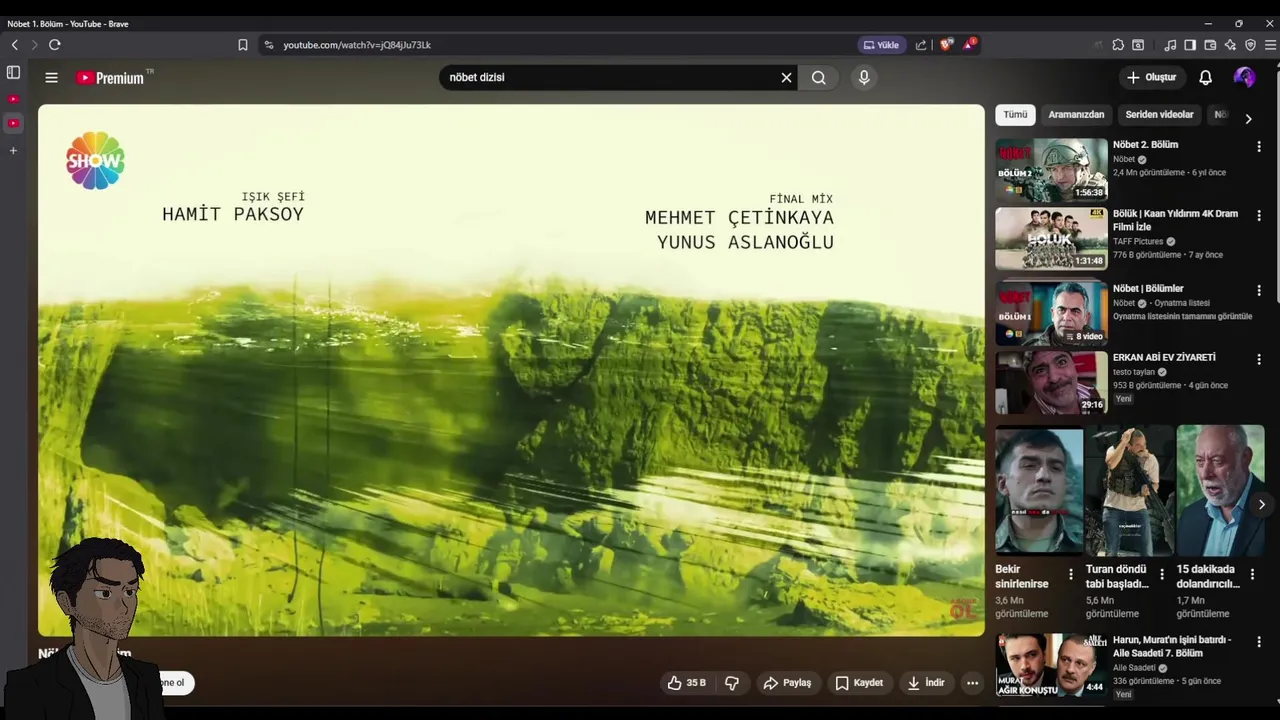Open TAFF Pictures channel link
Image resolution: width=1280 pixels, height=720 pixels.
point(1138,241)
